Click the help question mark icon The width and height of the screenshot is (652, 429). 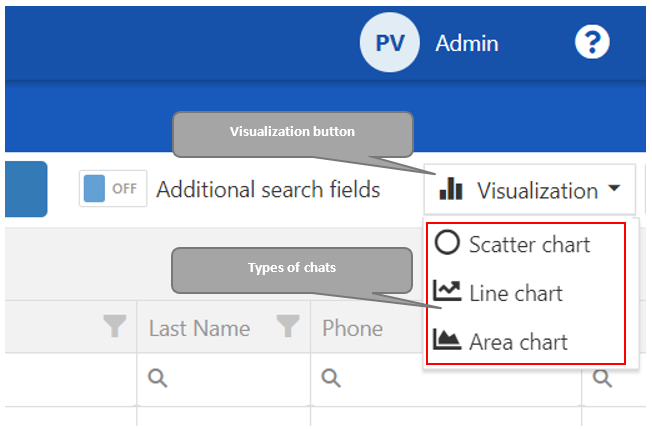point(592,42)
